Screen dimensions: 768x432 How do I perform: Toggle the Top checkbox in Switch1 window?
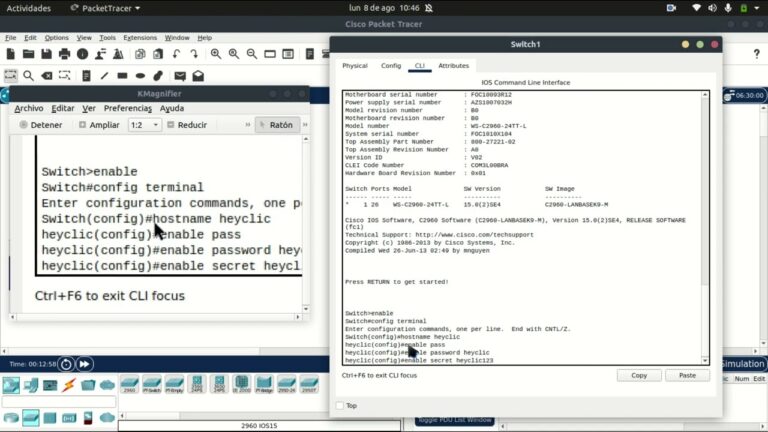pos(339,405)
